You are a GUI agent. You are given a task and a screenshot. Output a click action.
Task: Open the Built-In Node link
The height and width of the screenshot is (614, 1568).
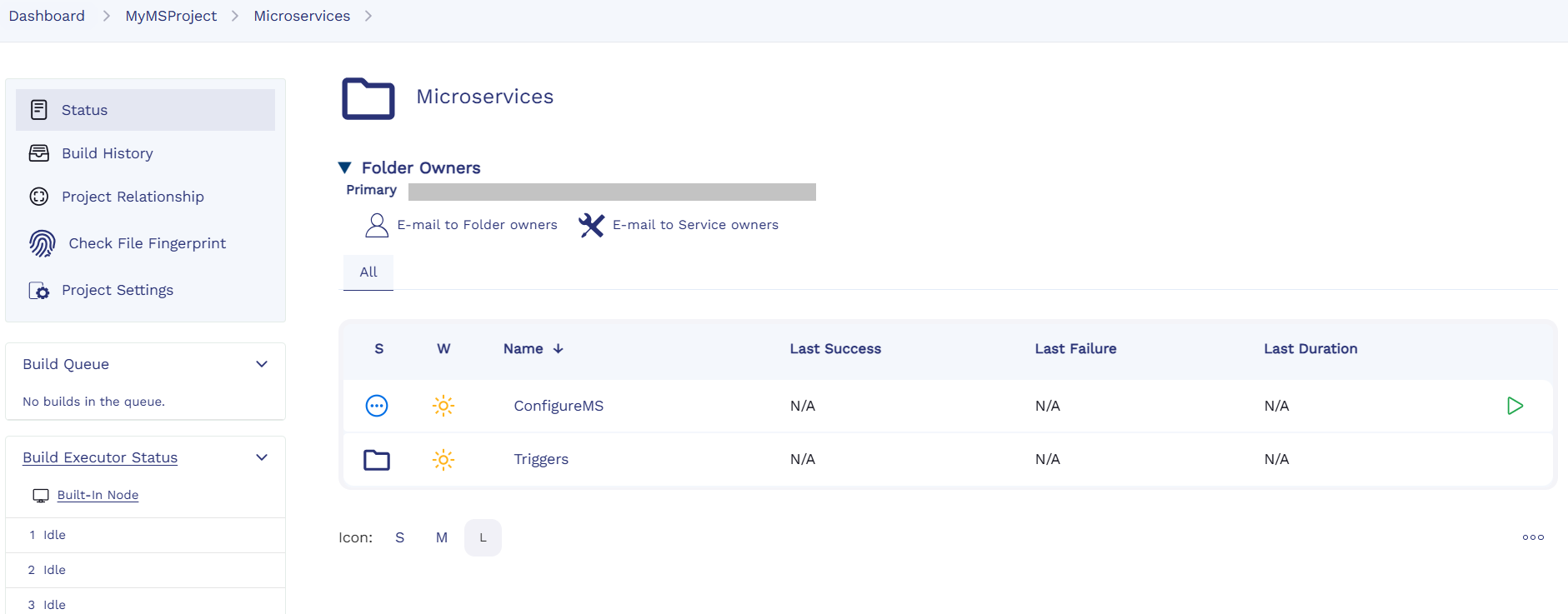click(x=98, y=495)
